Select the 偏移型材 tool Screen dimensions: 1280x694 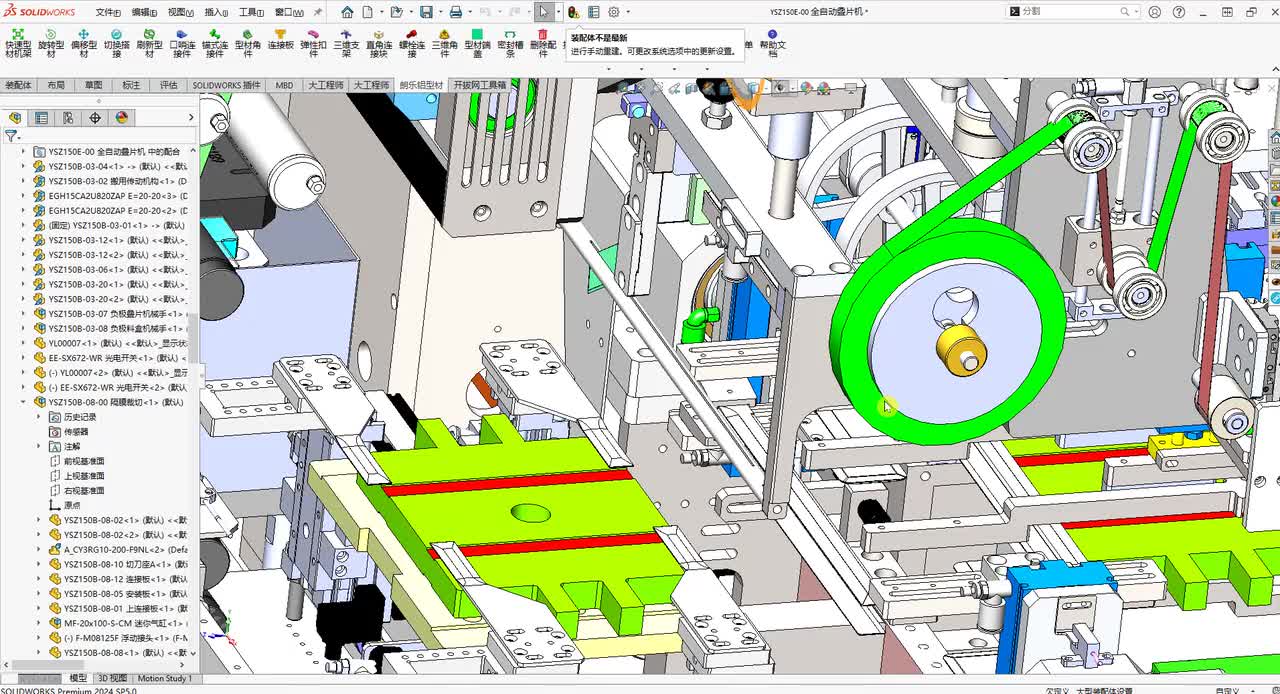pos(84,43)
